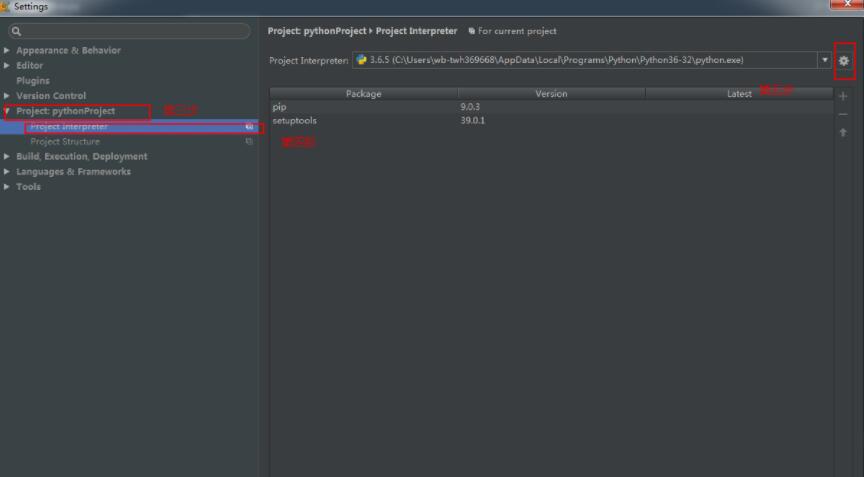864x477 pixels.
Task: Open the Project Interpreter dropdown arrow
Action: point(824,60)
